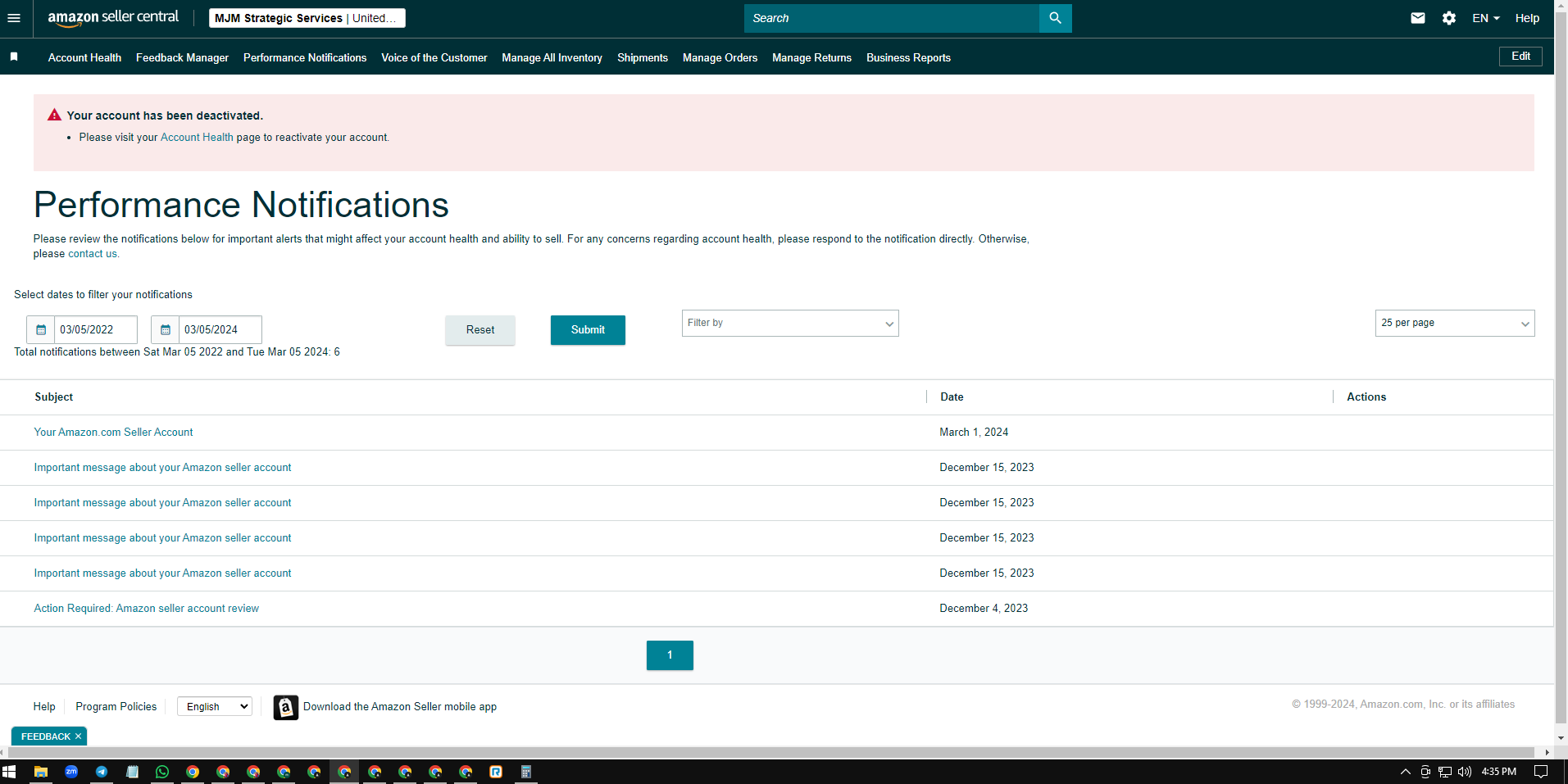
Task: Open Program Policies link
Action: point(116,707)
